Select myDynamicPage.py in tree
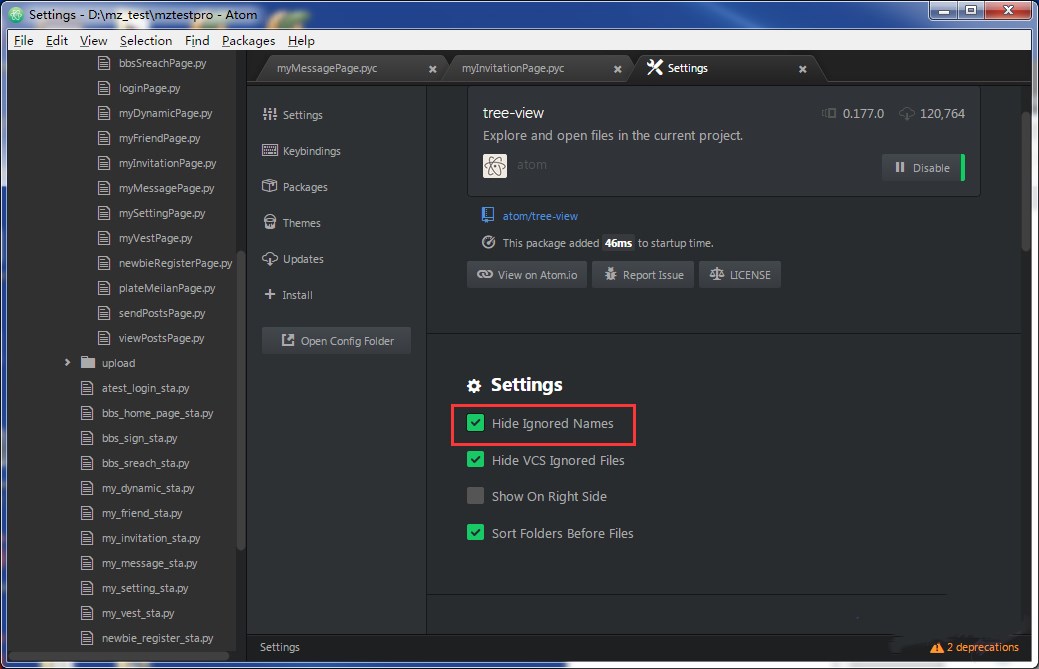Viewport: 1039px width, 669px height. coord(166,113)
